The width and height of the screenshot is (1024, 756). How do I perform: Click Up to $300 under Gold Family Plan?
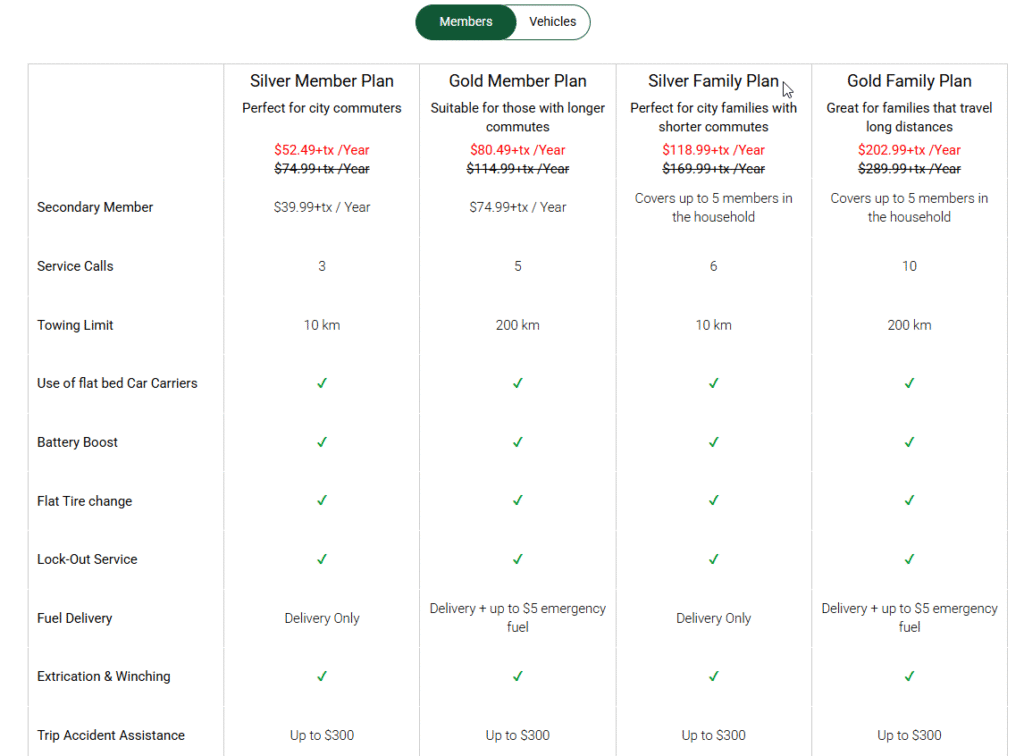(x=909, y=735)
